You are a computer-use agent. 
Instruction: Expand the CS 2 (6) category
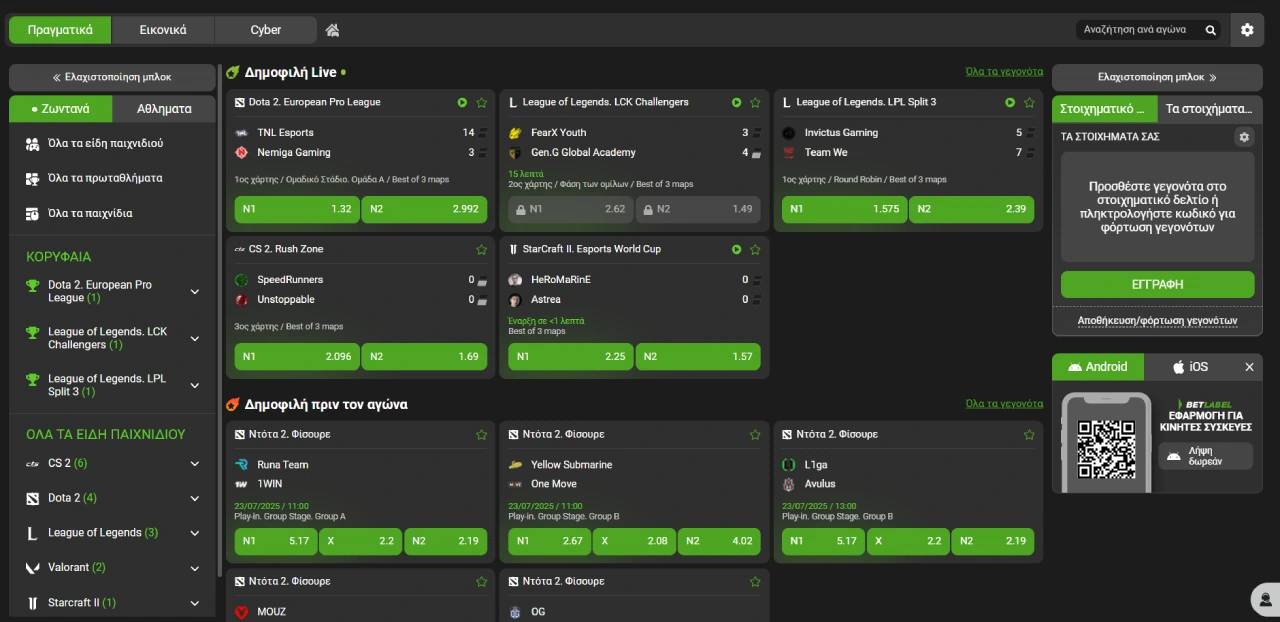(195, 463)
